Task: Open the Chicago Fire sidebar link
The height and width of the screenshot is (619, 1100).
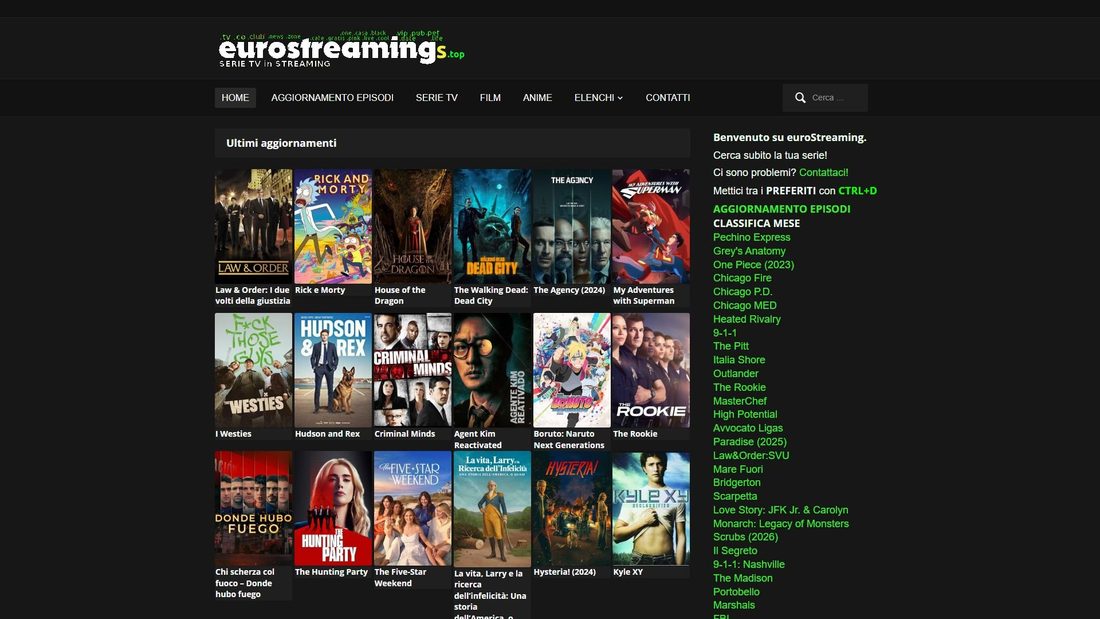Action: (x=742, y=278)
